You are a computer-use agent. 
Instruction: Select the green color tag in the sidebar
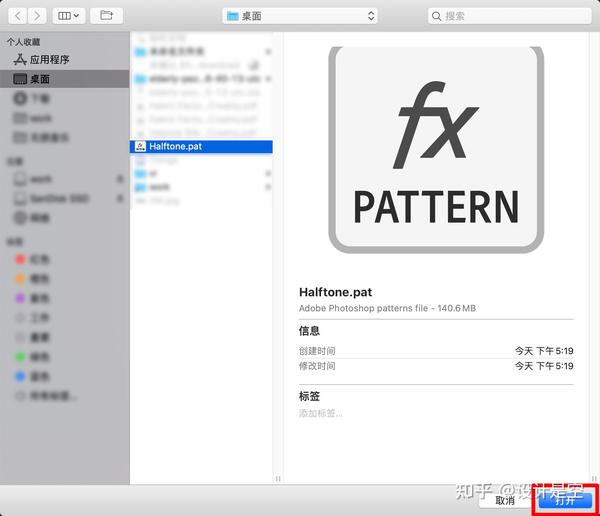(x=20, y=357)
